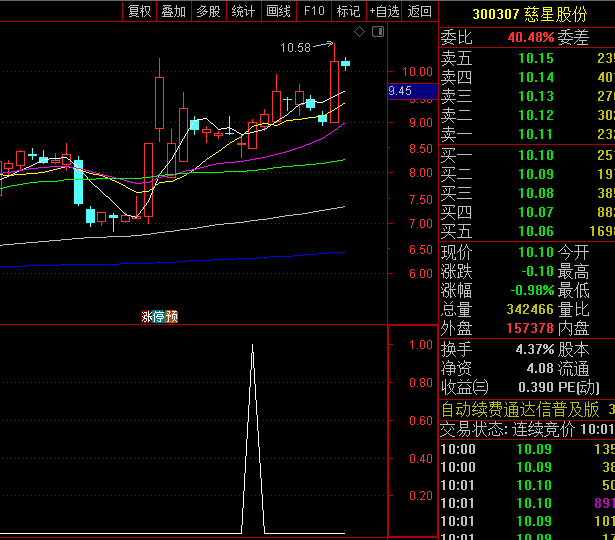Click the 1.00 indicator axis label

click(421, 345)
